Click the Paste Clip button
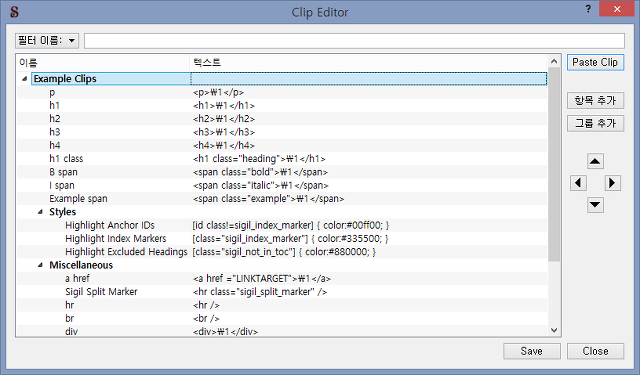 point(595,62)
